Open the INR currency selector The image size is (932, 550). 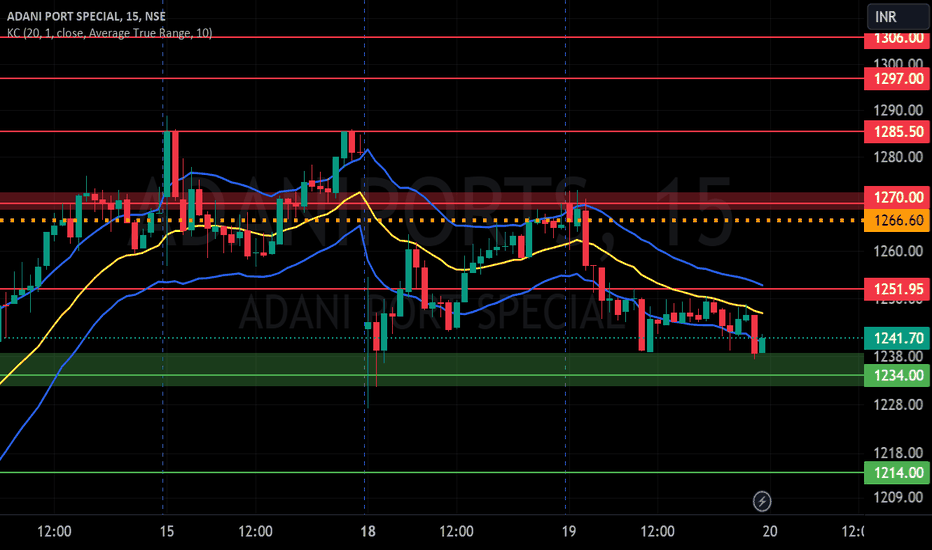[x=899, y=17]
